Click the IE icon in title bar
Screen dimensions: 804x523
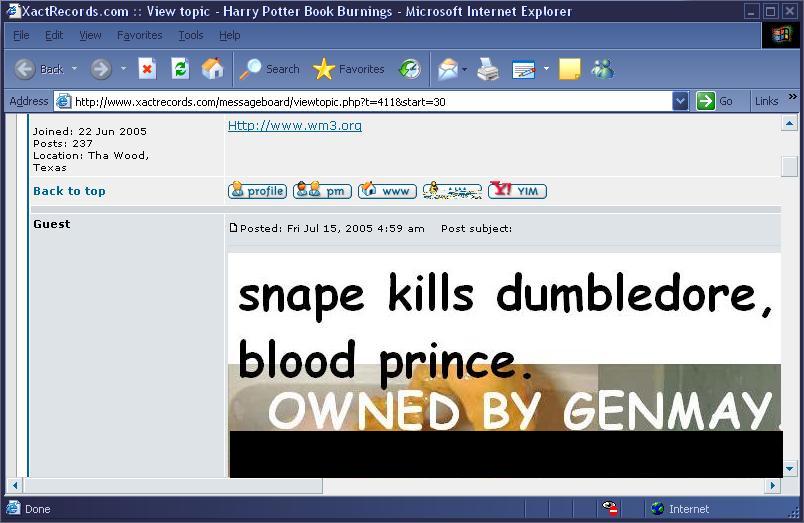point(12,11)
